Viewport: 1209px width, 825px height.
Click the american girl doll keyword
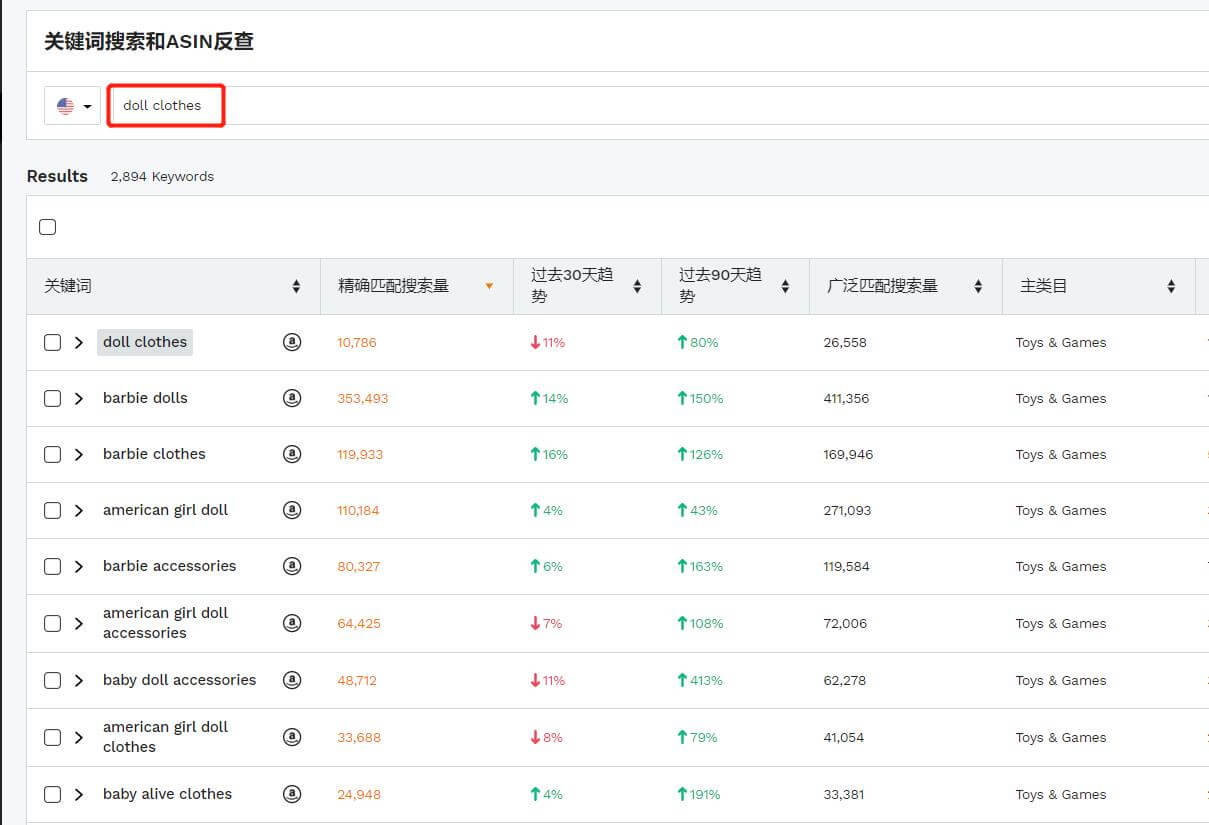point(165,510)
